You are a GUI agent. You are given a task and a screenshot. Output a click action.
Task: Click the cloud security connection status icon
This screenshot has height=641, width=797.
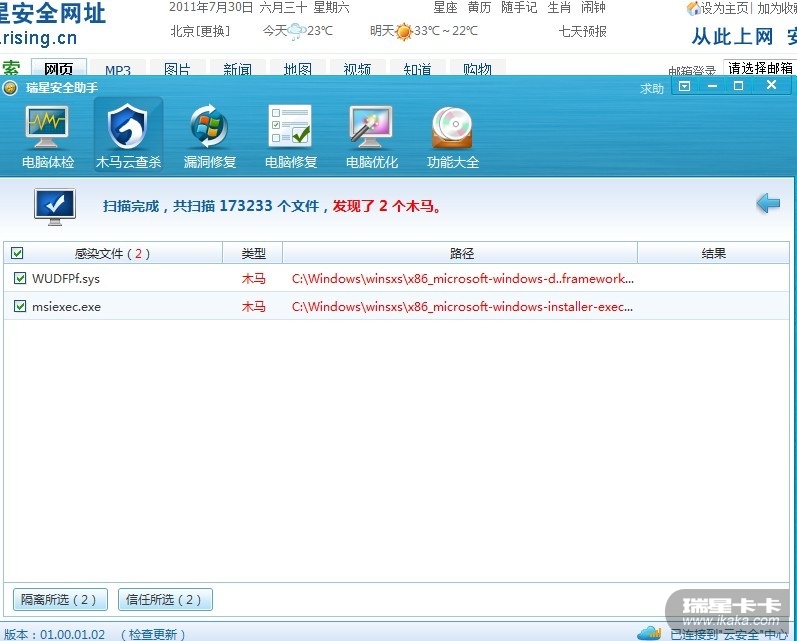click(649, 633)
